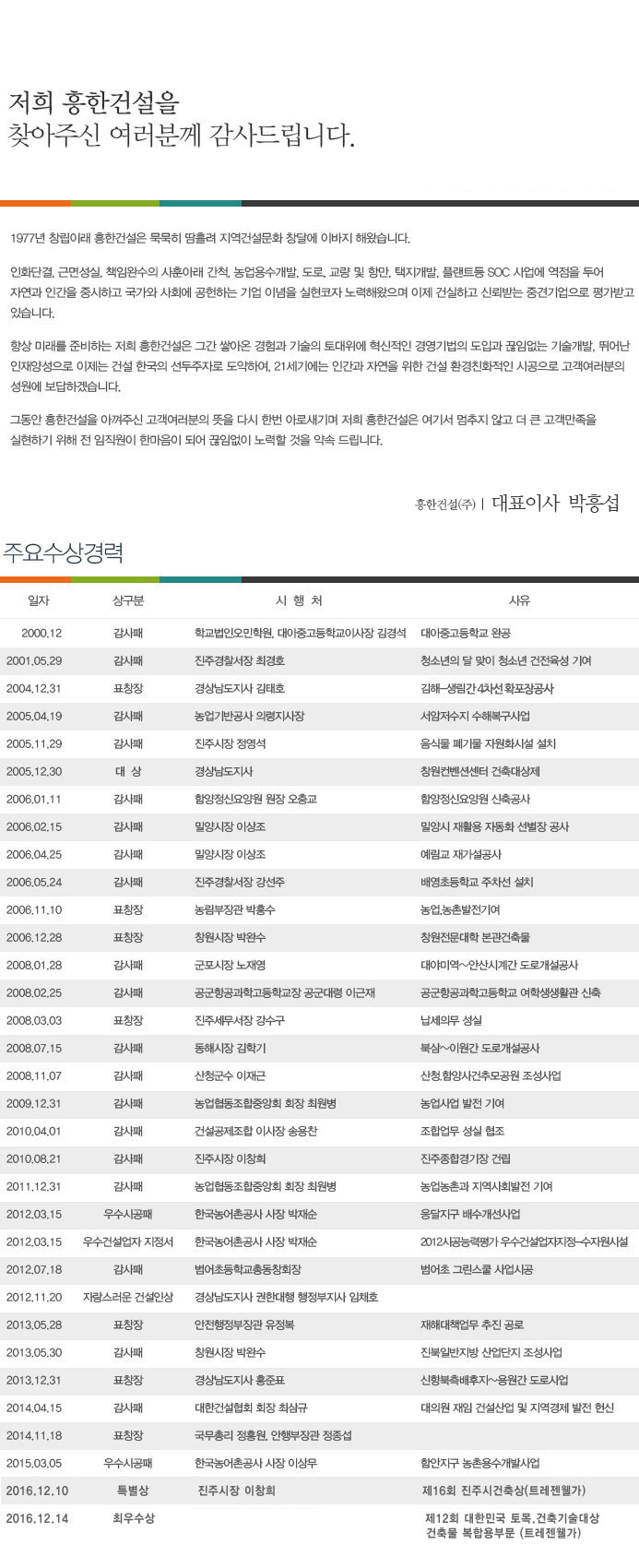Click '진주시장 정영석' cell
This screenshot has height=1568, width=639.
coord(230,743)
